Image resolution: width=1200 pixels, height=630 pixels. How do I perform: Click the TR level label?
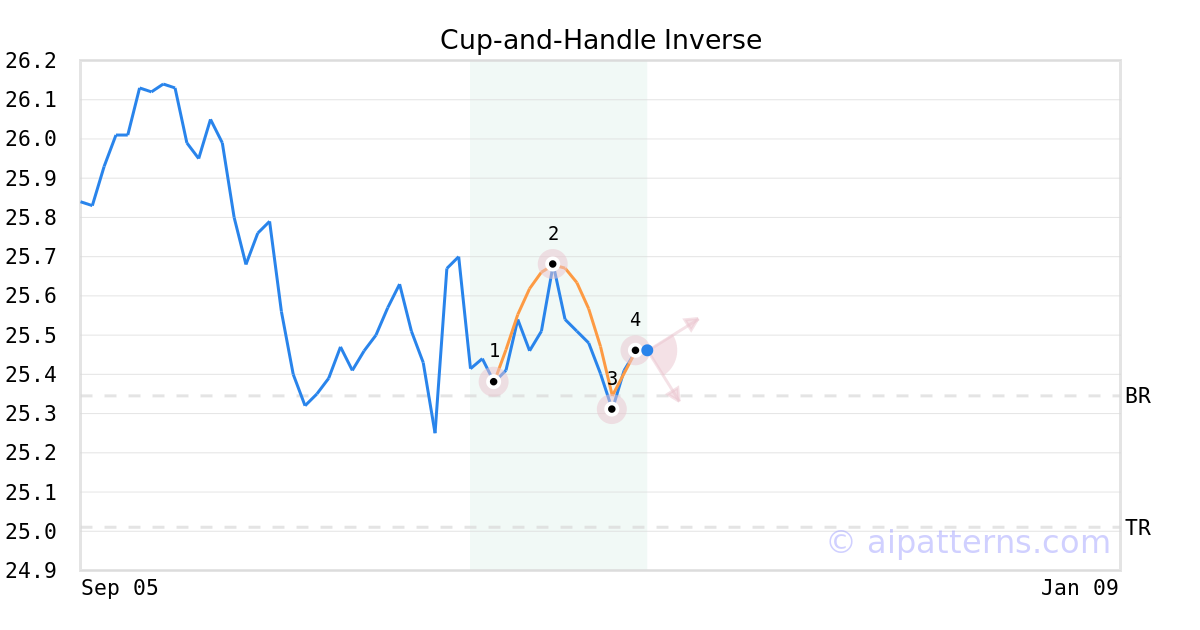(x=1138, y=528)
